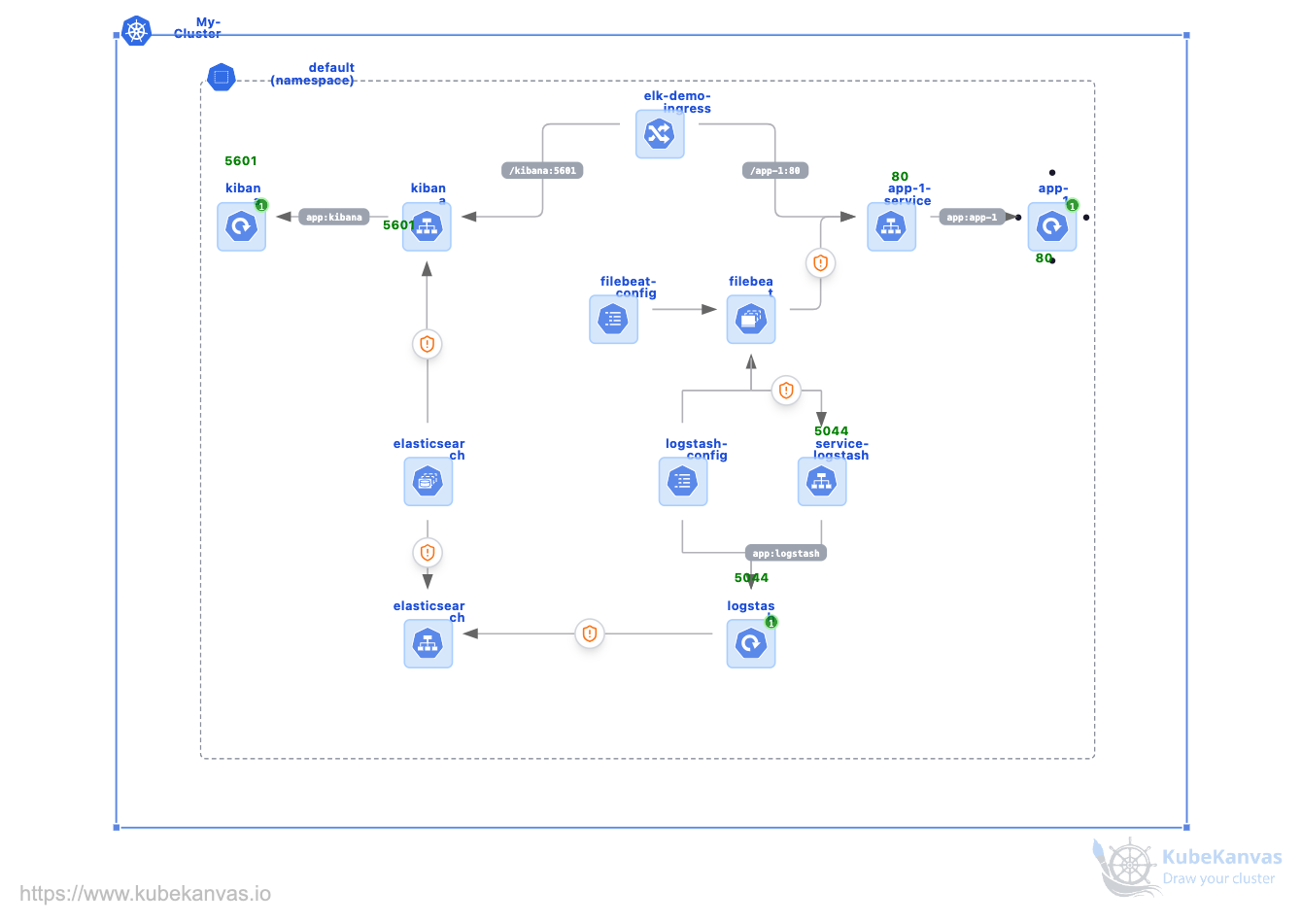Screen dimensions: 1302x924
Task: Click the app:logstash selector label
Action: [x=786, y=554]
